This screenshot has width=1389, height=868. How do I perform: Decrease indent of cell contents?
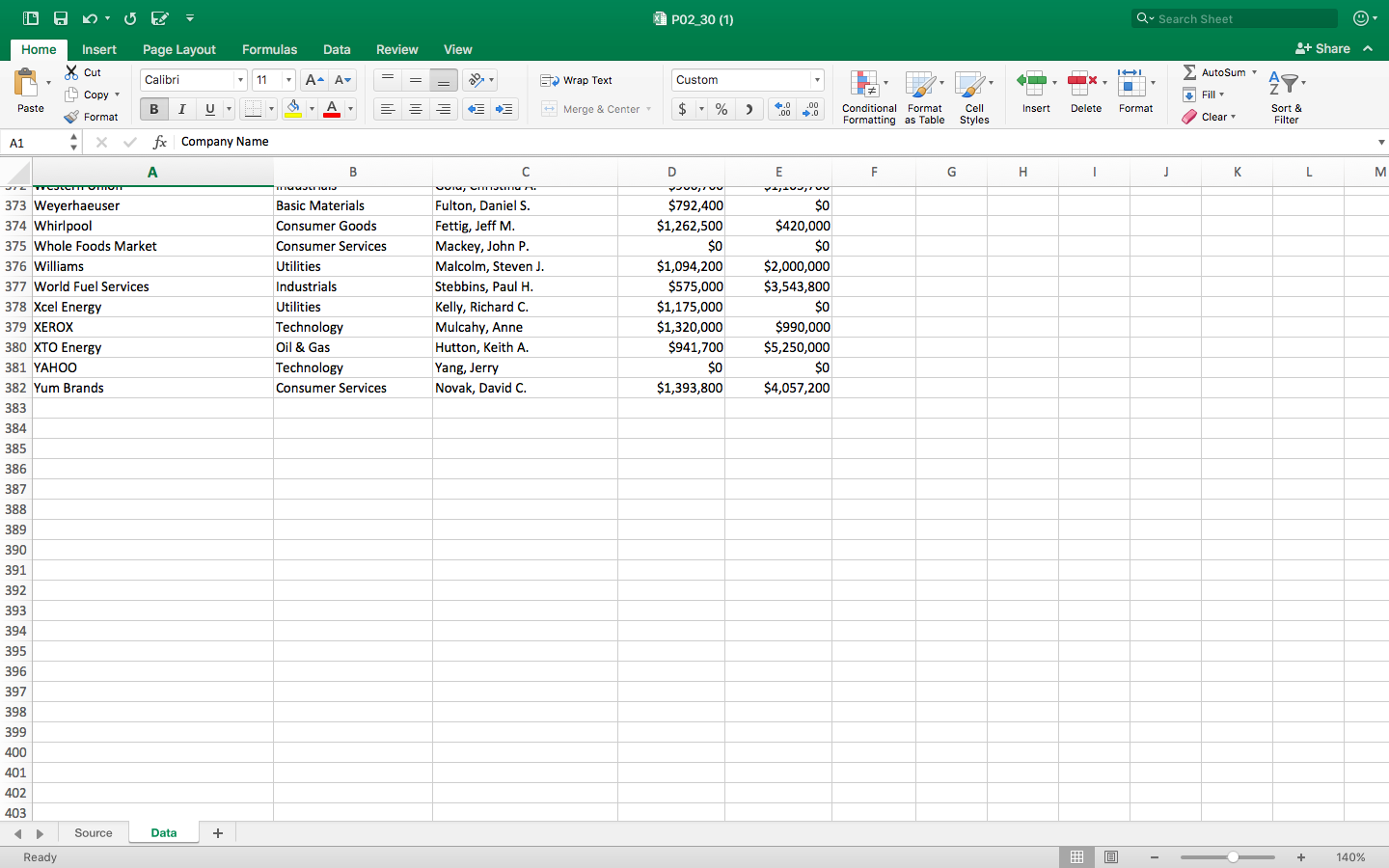pos(476,109)
